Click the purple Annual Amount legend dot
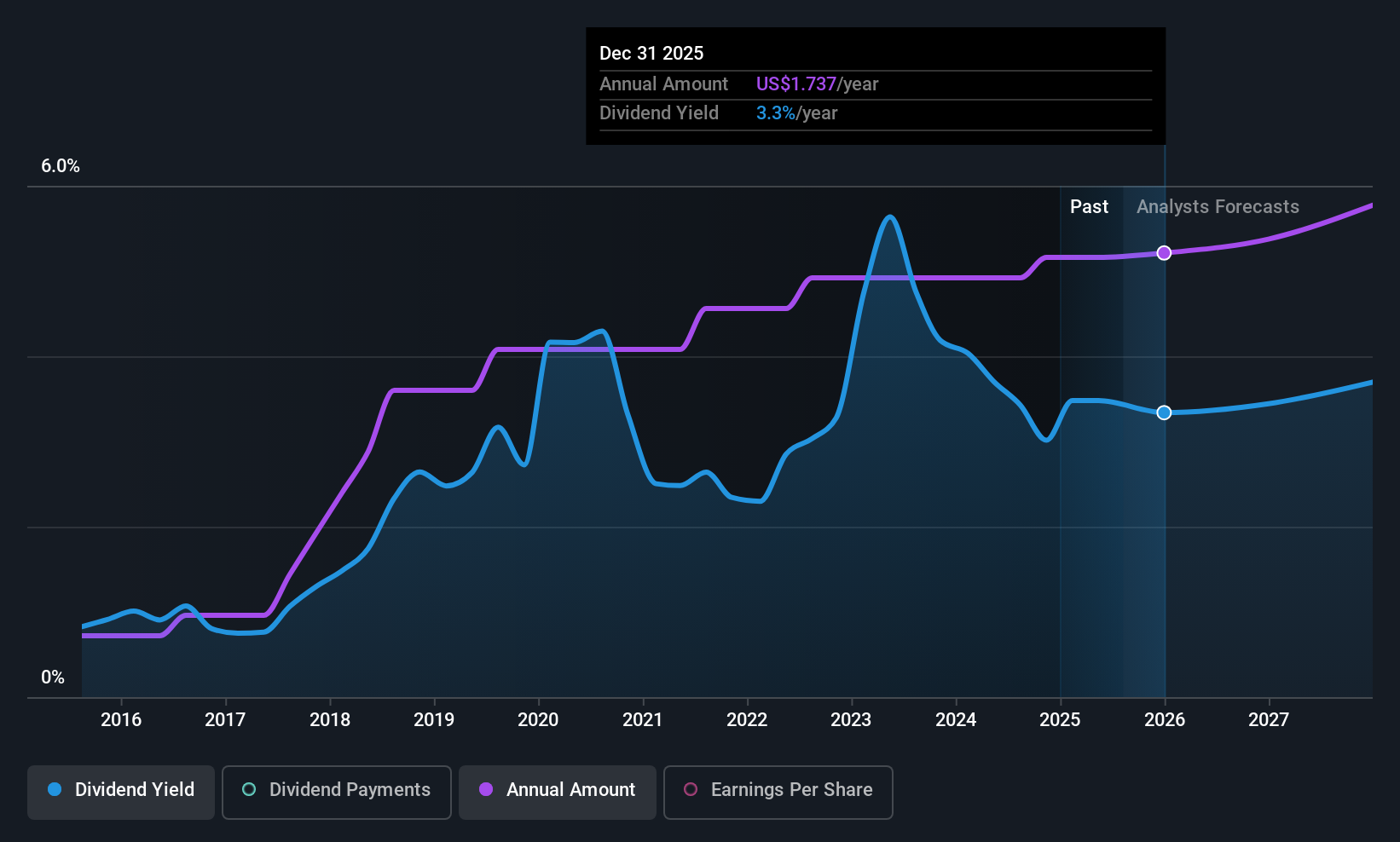 click(486, 789)
